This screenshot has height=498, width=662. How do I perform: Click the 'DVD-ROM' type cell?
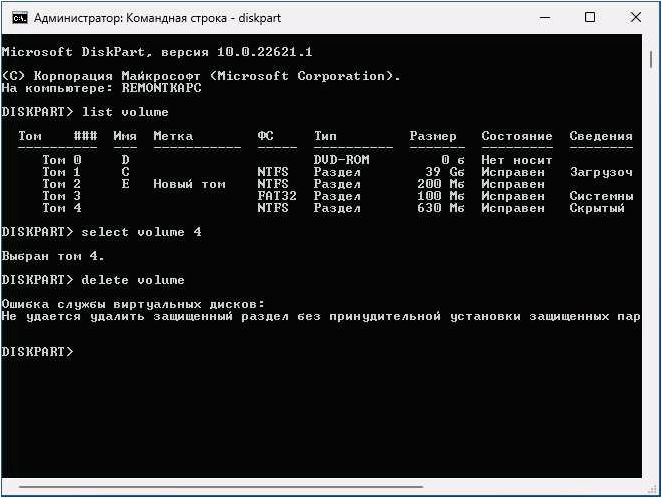[341, 160]
